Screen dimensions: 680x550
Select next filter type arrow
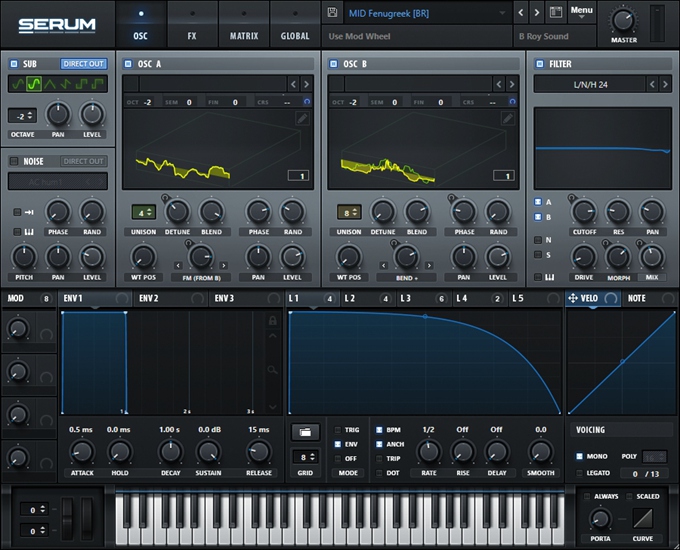click(x=665, y=84)
